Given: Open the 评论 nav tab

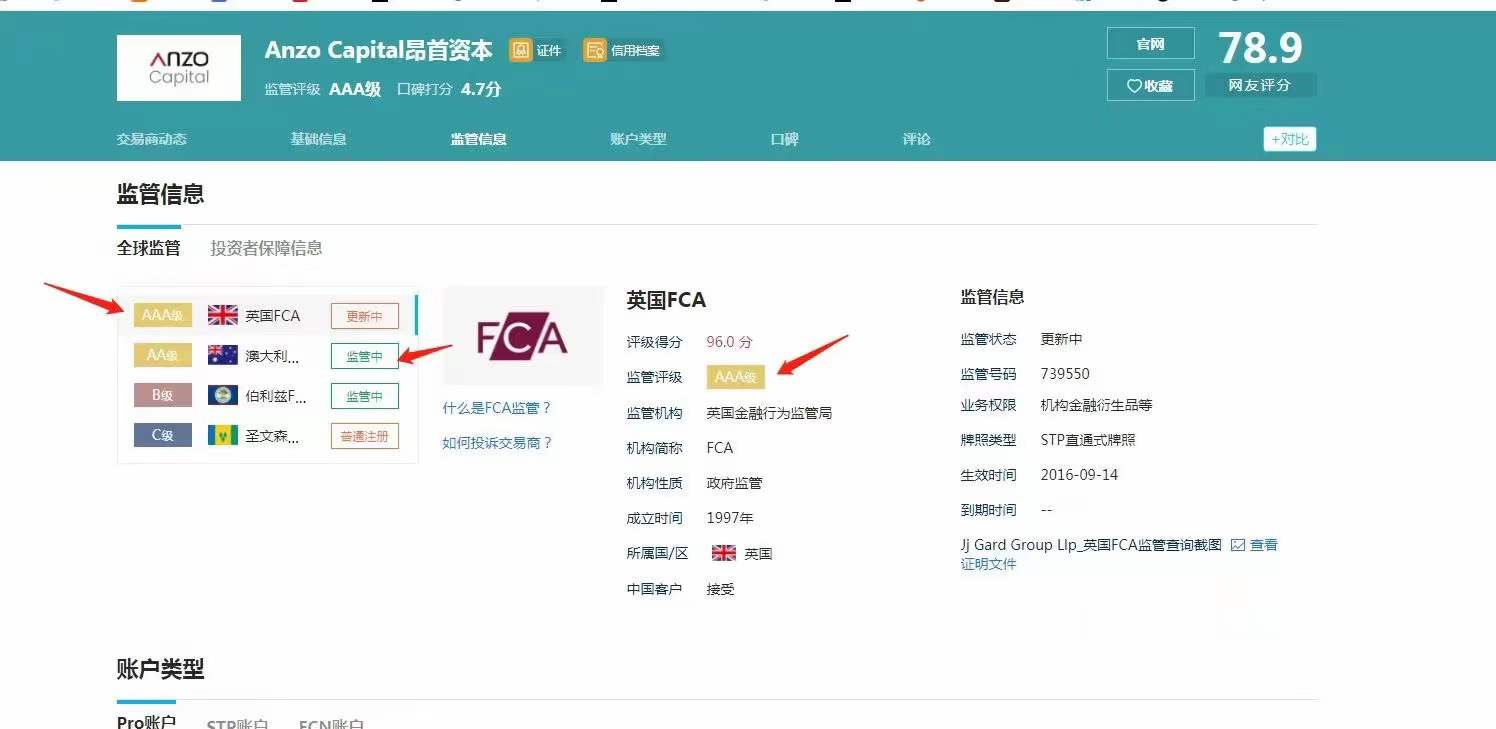Looking at the screenshot, I should pyautogui.click(x=917, y=139).
